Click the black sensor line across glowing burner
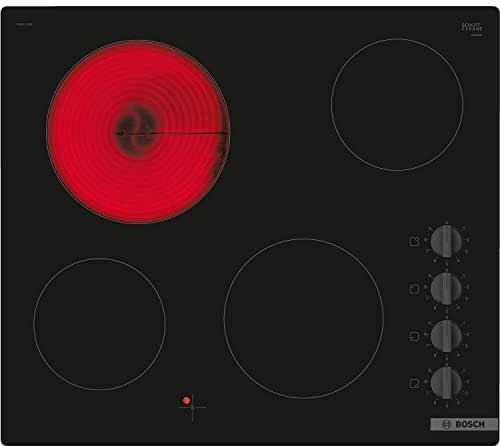 (x=171, y=133)
